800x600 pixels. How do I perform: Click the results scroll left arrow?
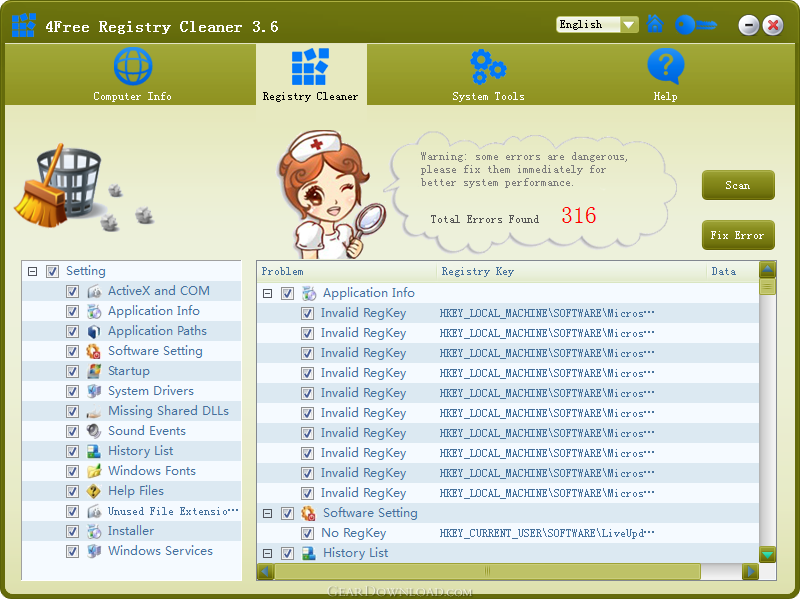pyautogui.click(x=265, y=571)
